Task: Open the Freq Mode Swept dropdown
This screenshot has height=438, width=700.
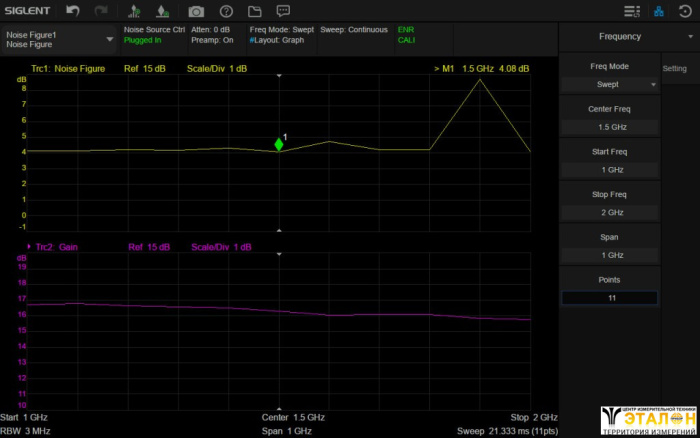Action: coord(609,85)
